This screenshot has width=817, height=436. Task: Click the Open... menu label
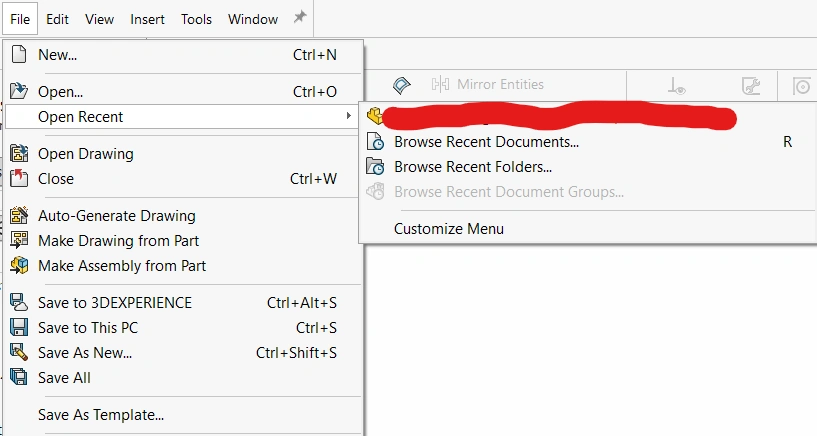coord(60,92)
